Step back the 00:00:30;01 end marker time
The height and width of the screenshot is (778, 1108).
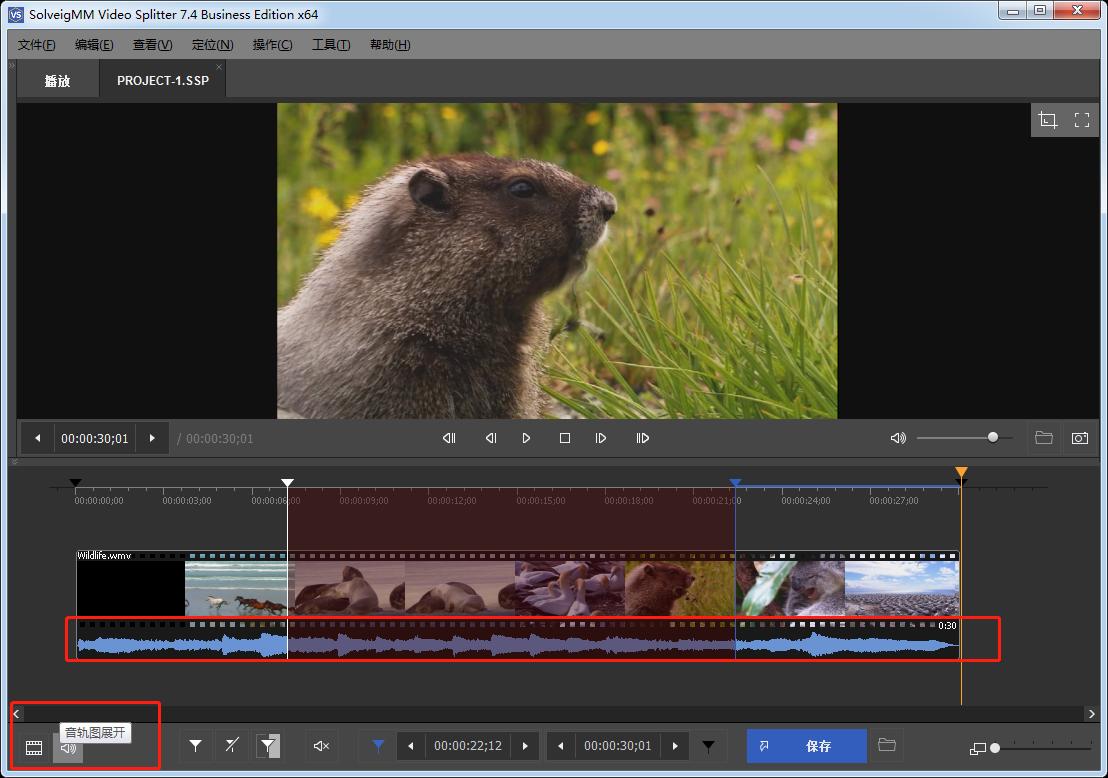tap(561, 746)
